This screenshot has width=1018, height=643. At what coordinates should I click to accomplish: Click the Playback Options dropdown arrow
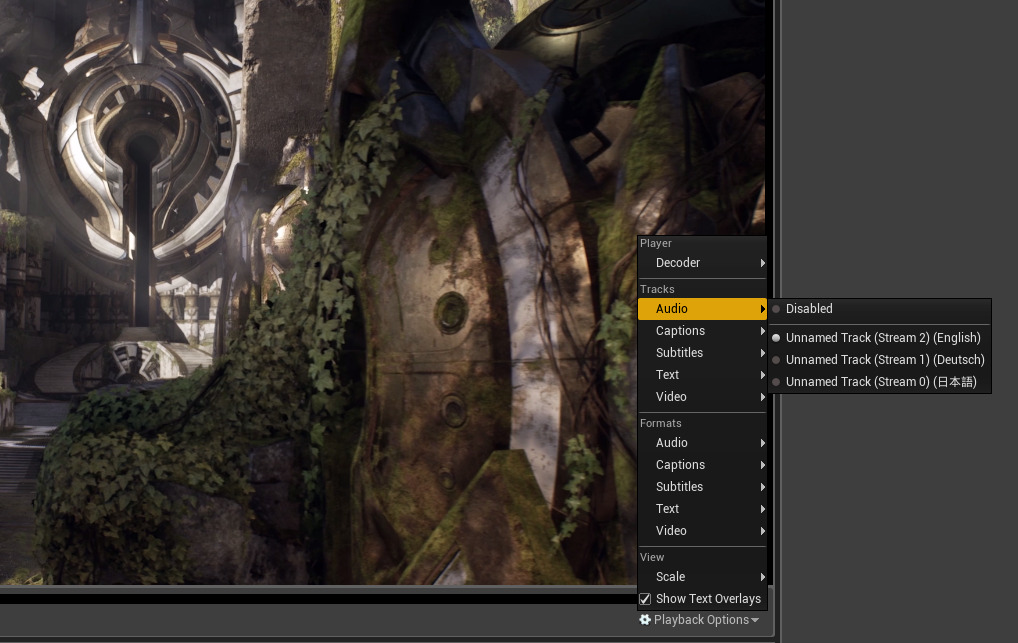(755, 621)
